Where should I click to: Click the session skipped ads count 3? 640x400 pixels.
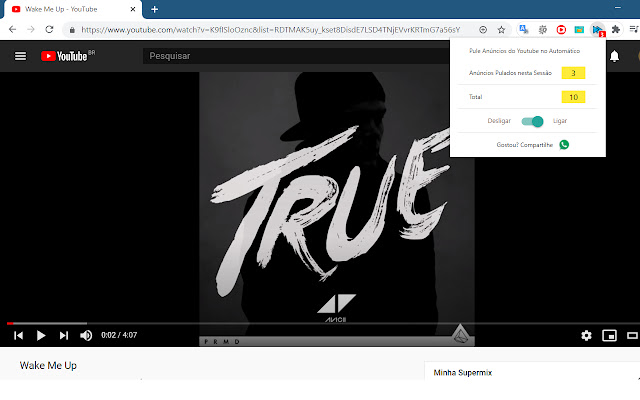(x=573, y=73)
